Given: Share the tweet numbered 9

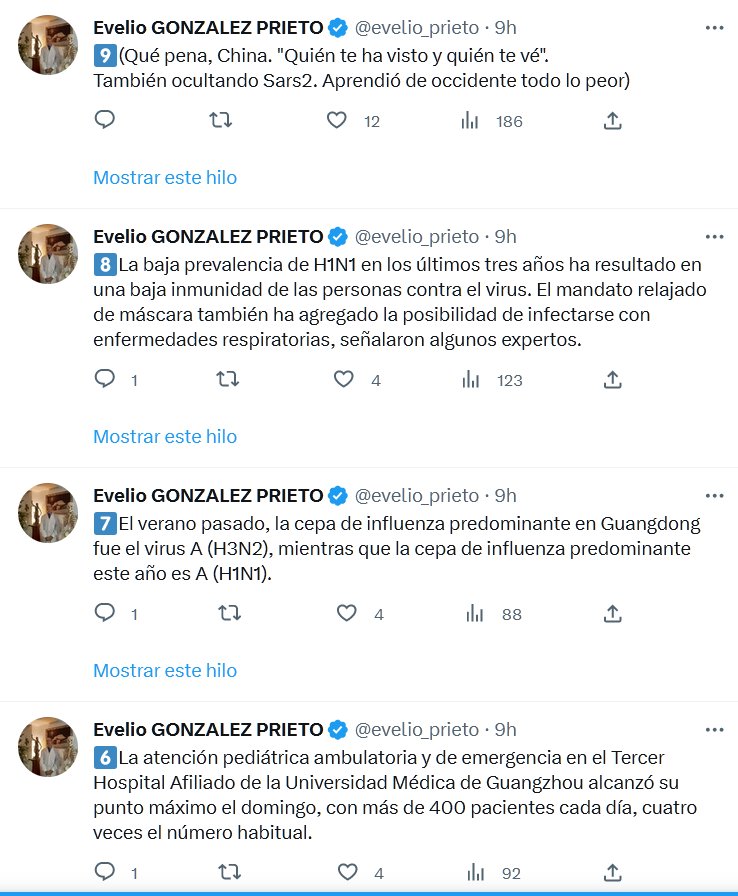Looking at the screenshot, I should [613, 121].
